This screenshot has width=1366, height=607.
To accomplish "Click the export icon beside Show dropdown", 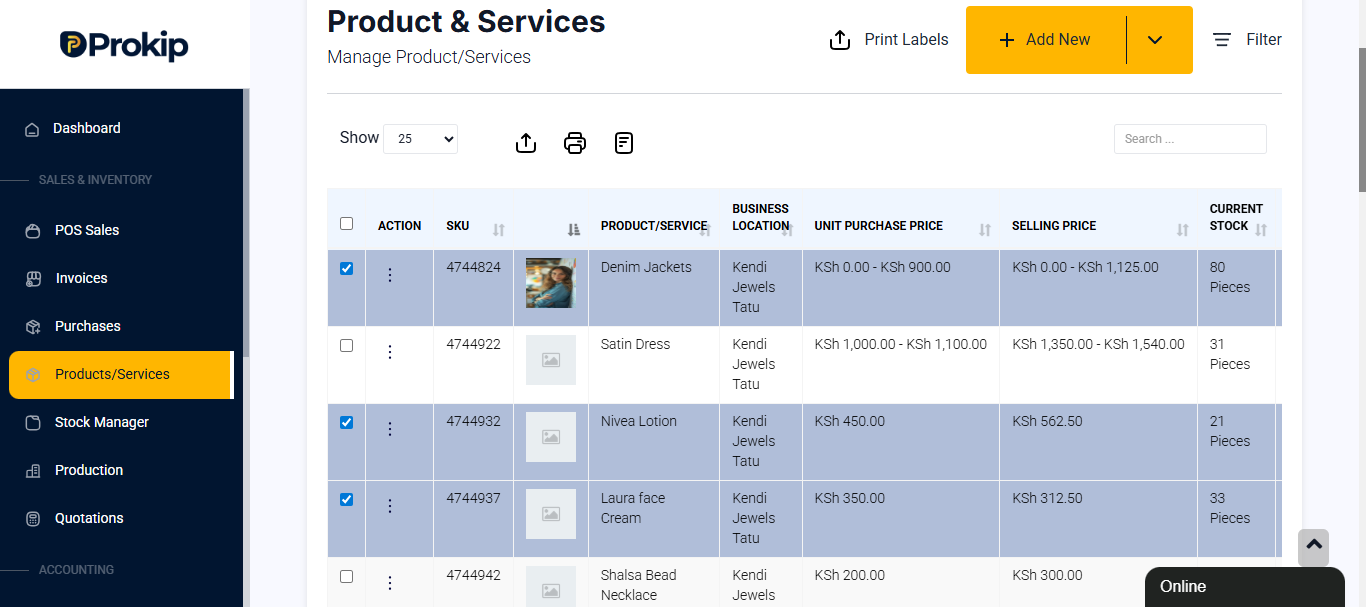I will pos(526,143).
